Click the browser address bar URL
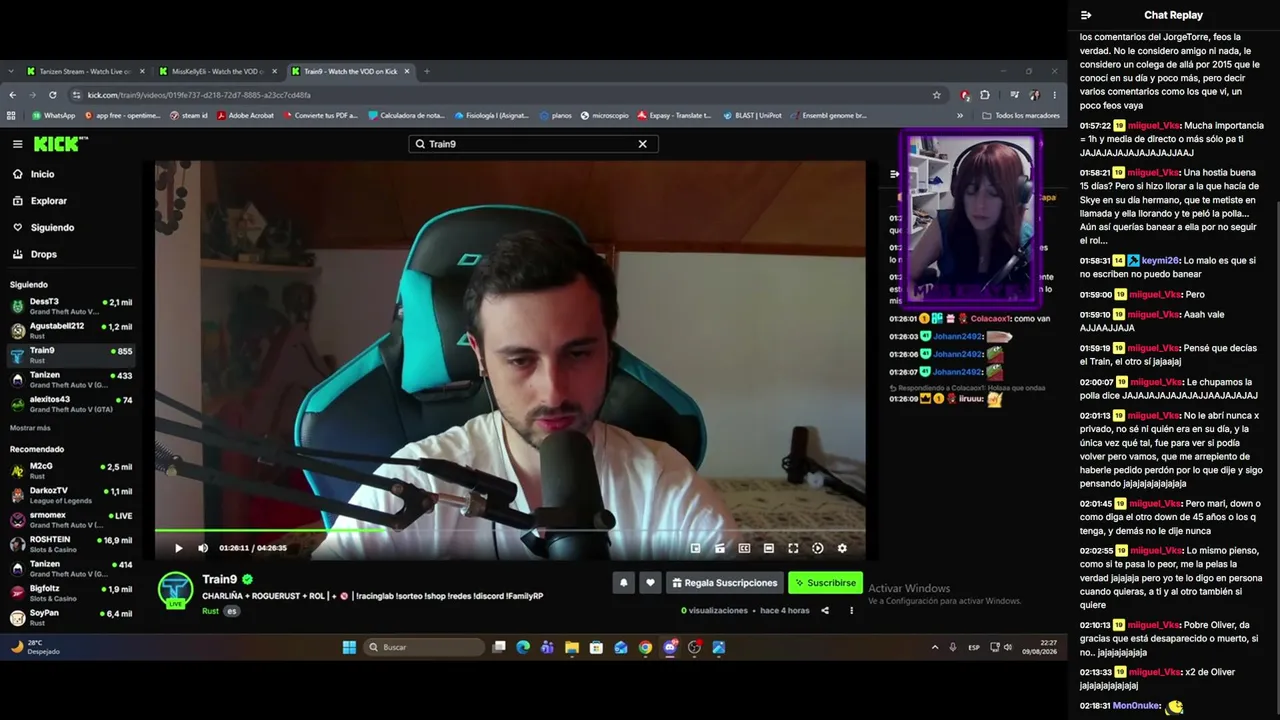Viewport: 1280px width, 720px height. [199, 95]
